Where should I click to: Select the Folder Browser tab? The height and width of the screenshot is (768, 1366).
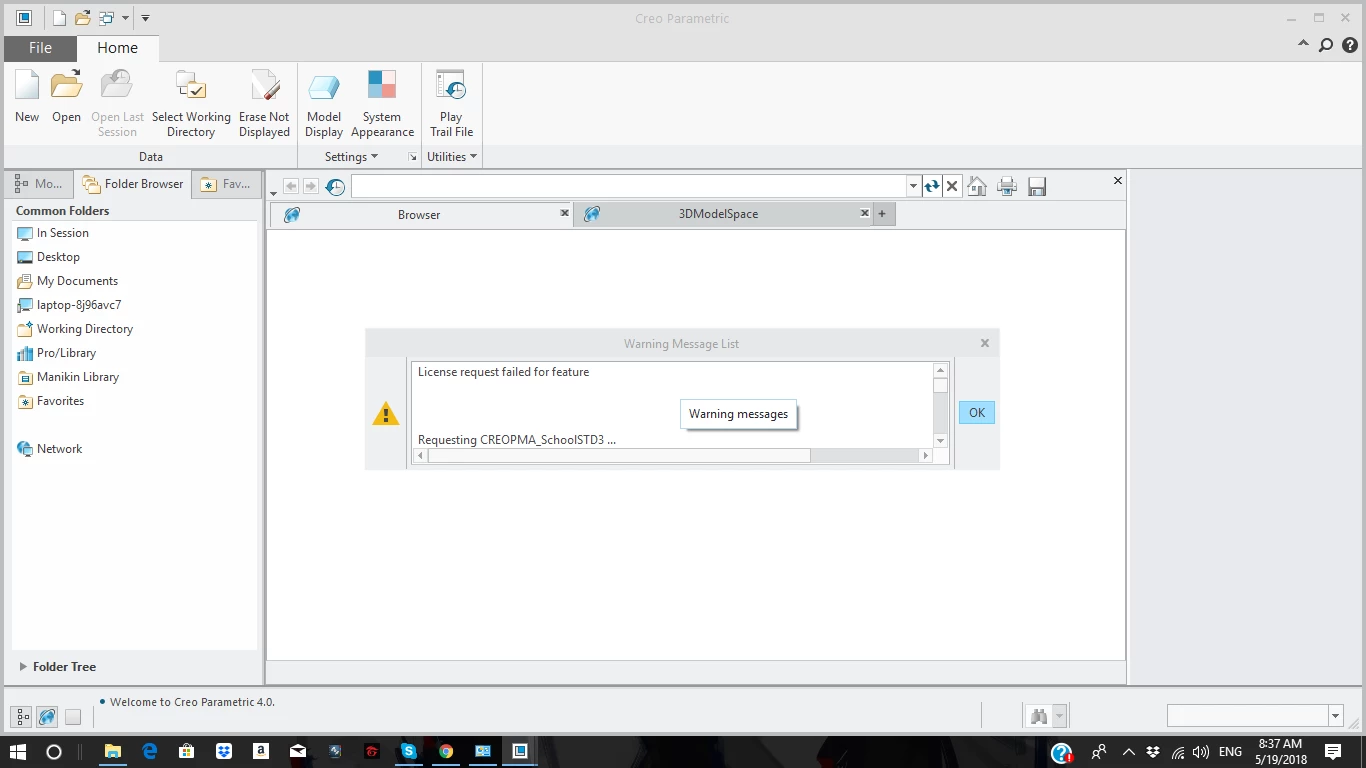point(133,184)
